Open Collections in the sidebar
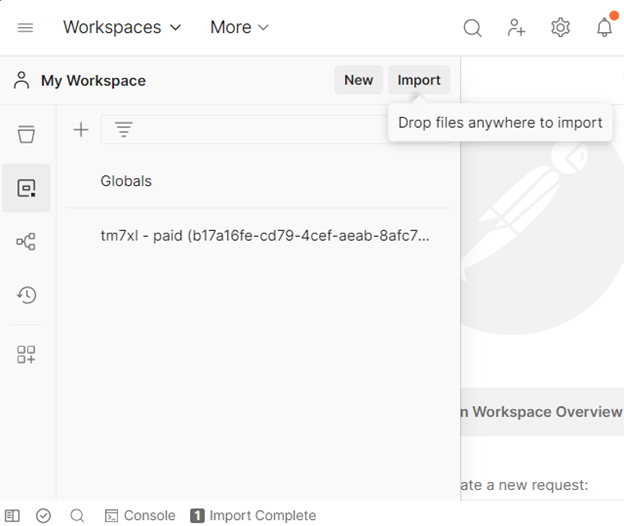624x526 pixels. (26, 135)
